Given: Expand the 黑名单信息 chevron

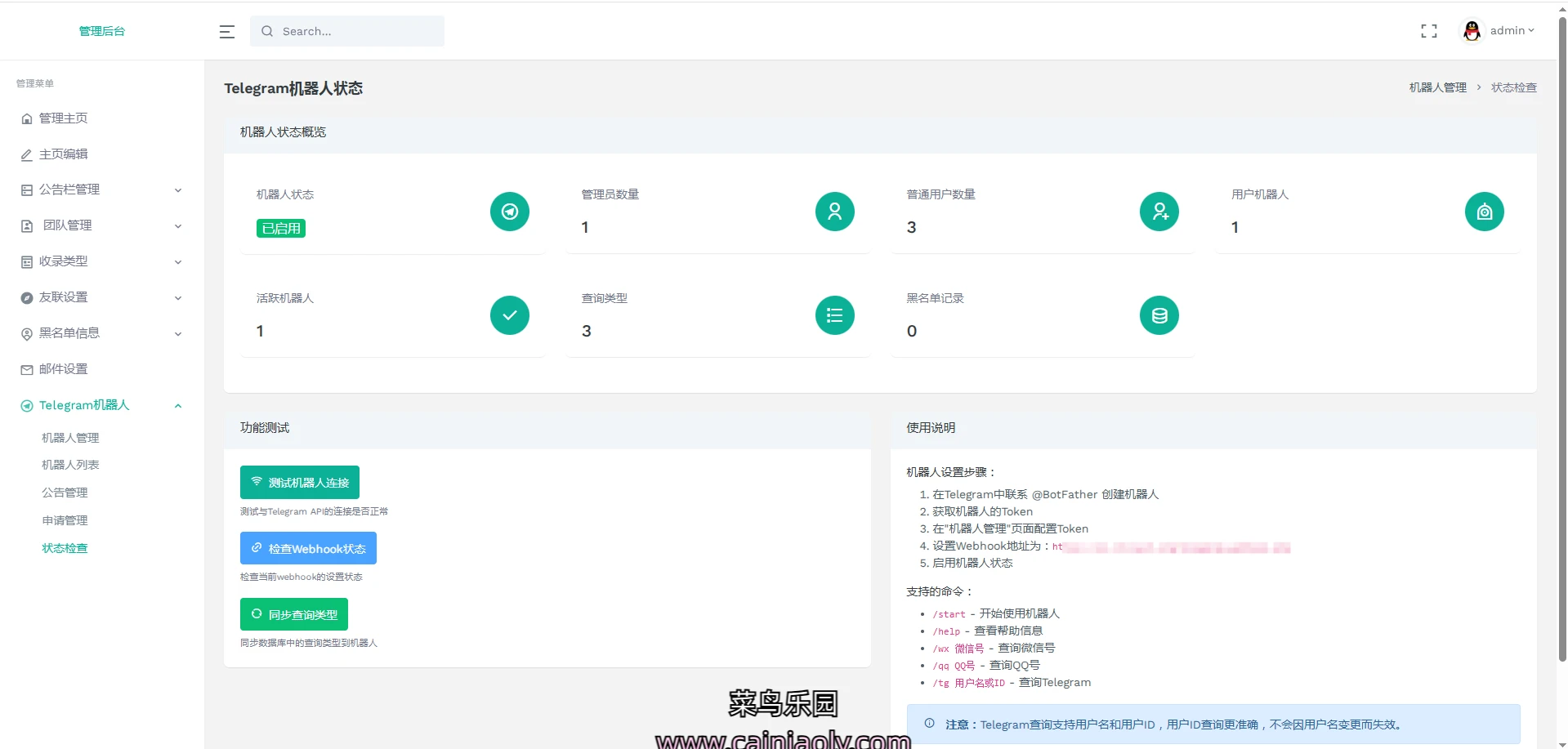Looking at the screenshot, I should point(178,334).
